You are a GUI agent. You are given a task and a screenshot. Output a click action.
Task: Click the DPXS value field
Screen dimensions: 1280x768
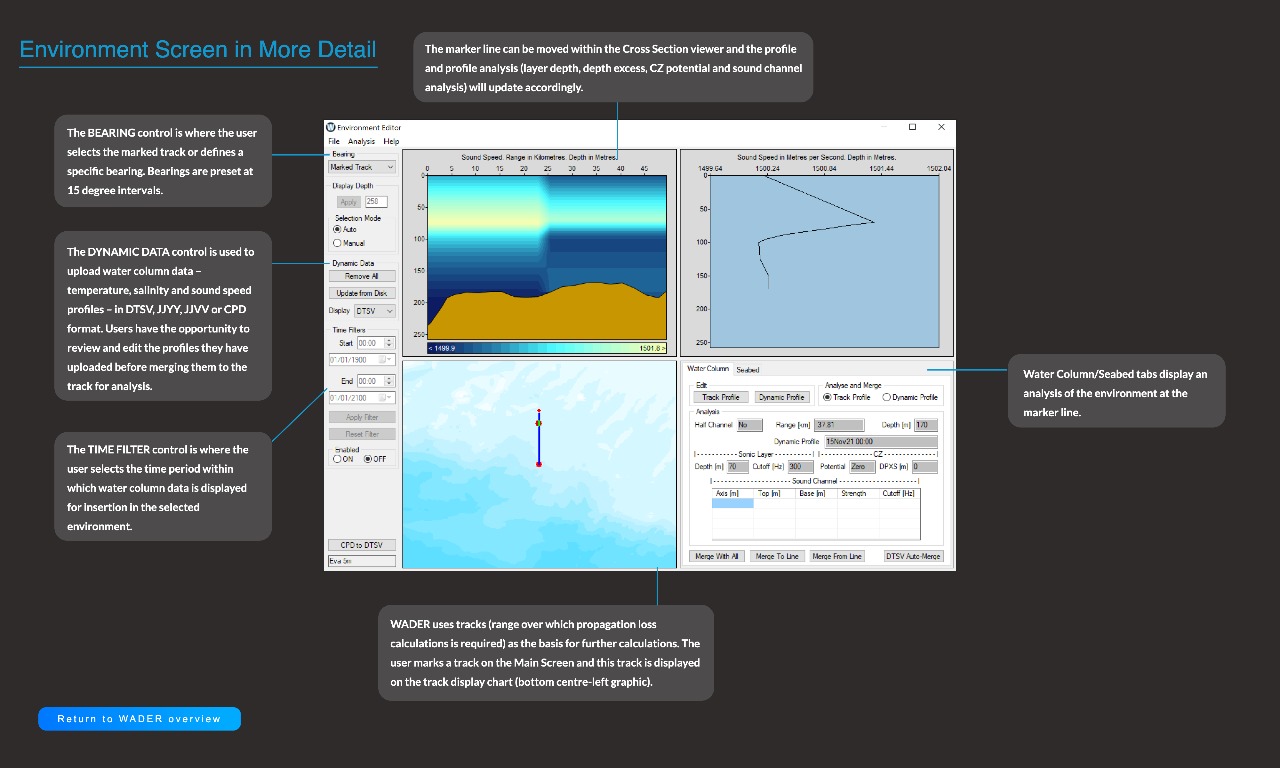point(925,467)
